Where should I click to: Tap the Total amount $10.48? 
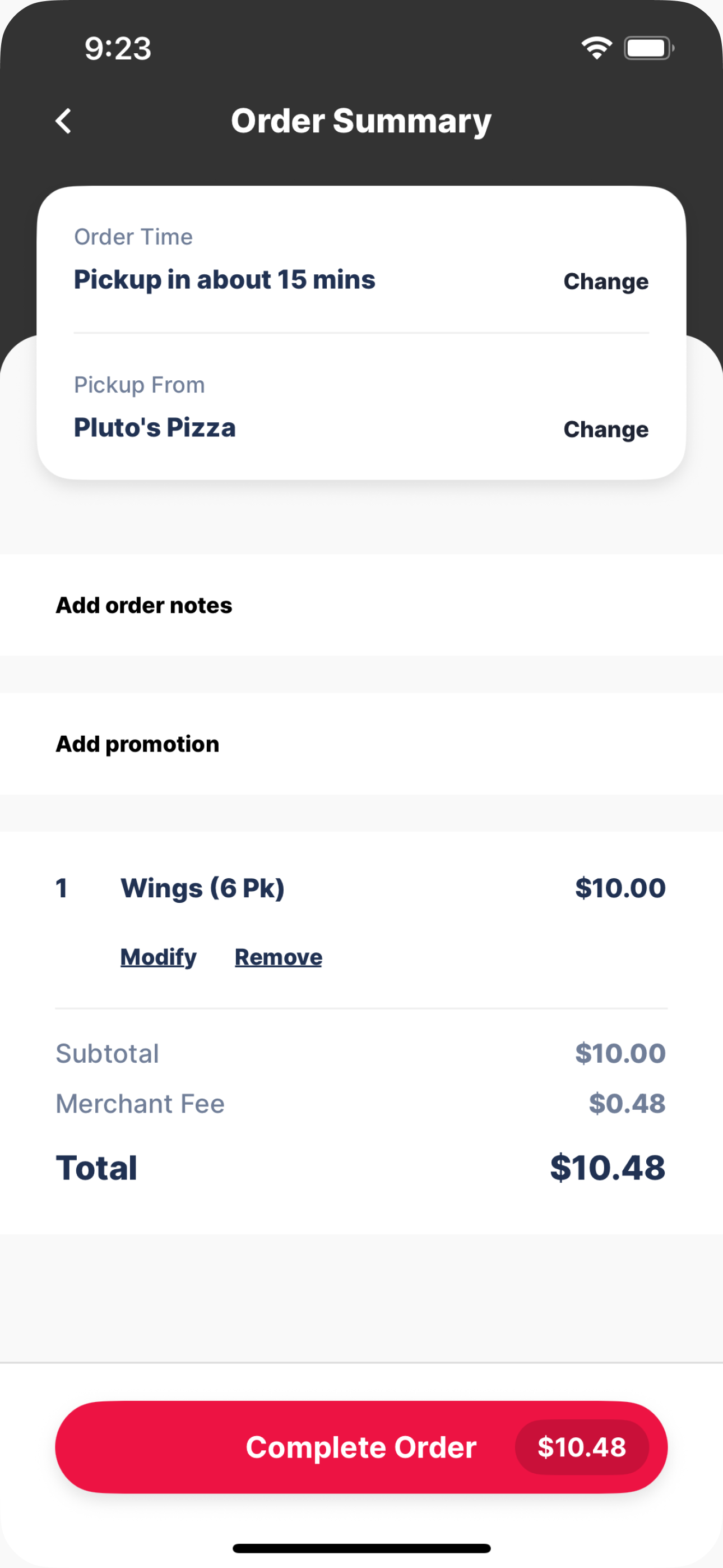pyautogui.click(x=608, y=1168)
